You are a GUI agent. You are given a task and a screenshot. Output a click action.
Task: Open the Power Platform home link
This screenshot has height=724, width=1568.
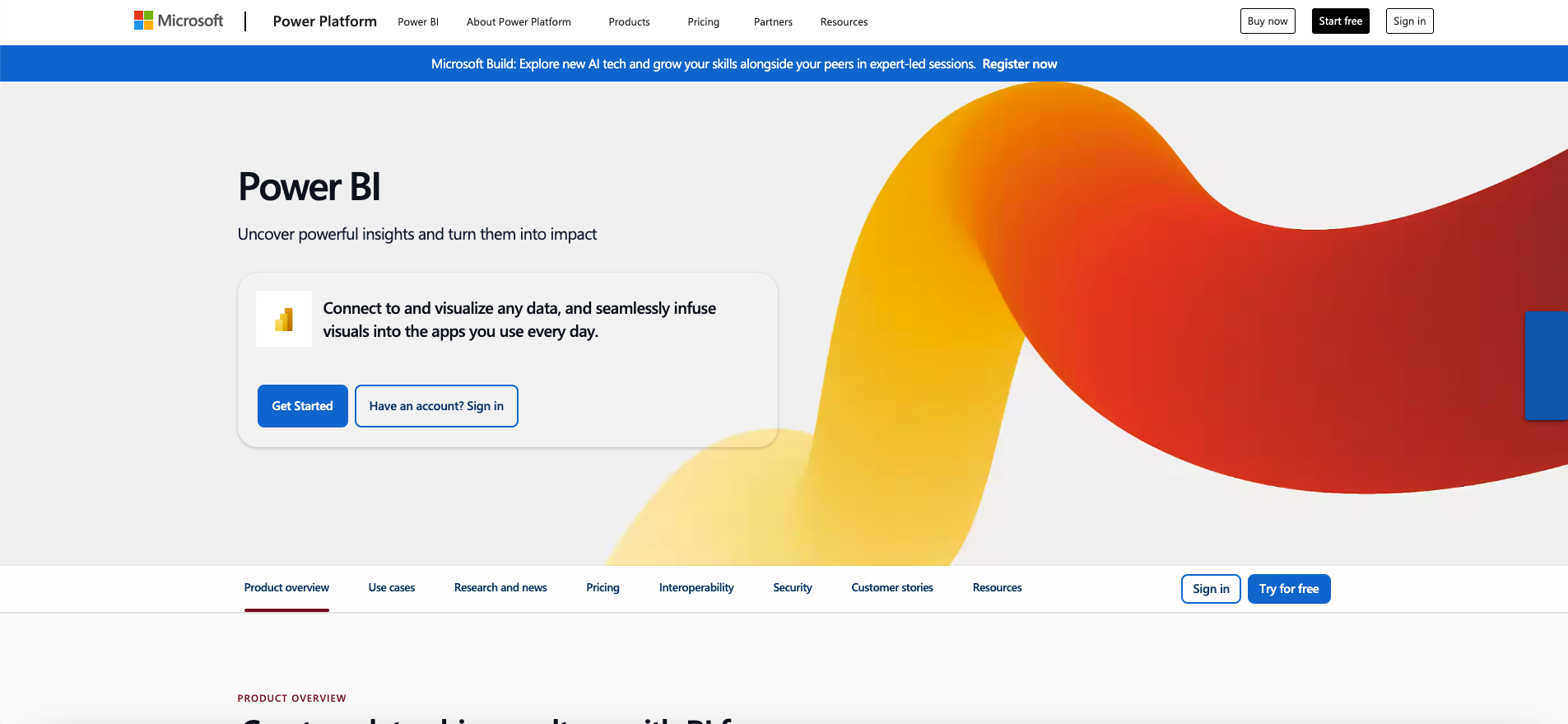tap(324, 21)
